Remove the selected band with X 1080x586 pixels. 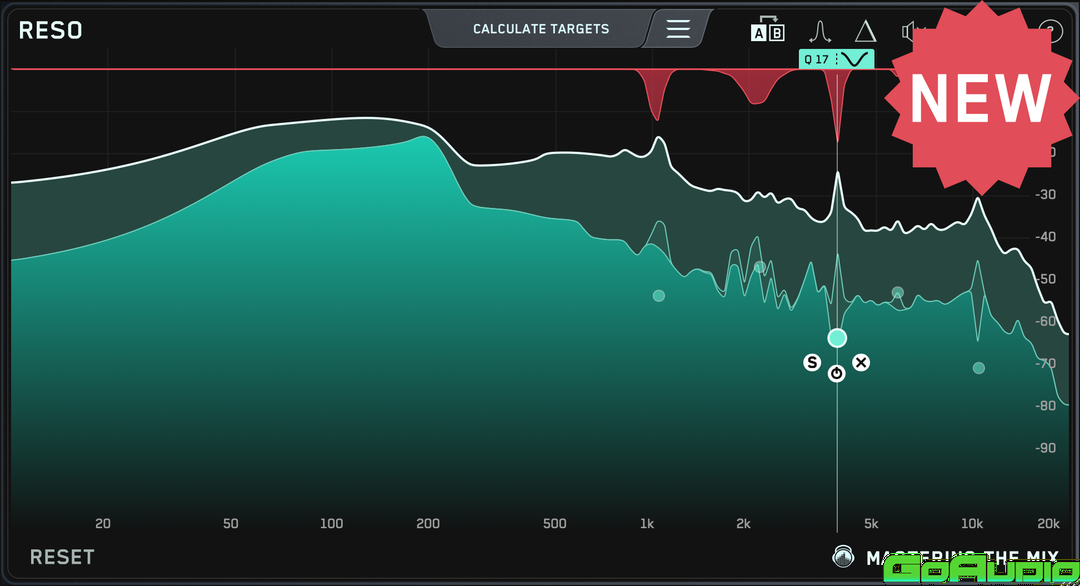pos(861,362)
